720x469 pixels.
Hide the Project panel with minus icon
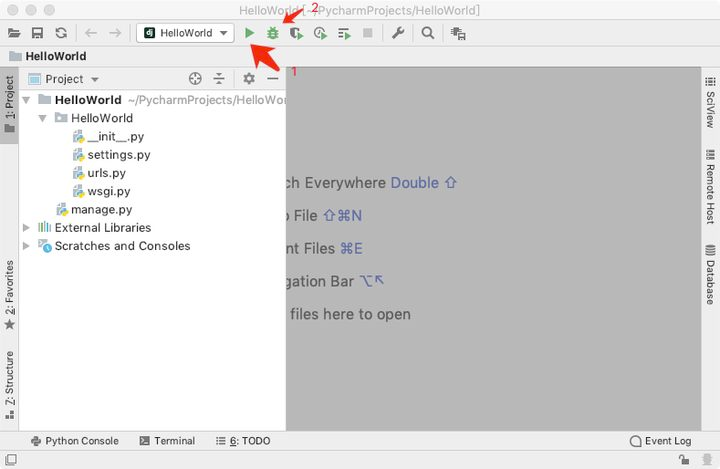click(x=273, y=79)
